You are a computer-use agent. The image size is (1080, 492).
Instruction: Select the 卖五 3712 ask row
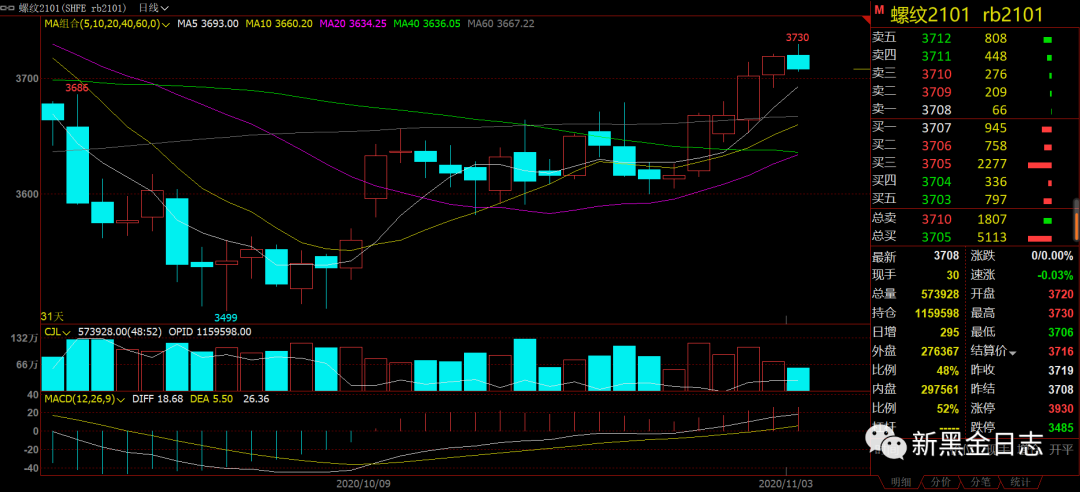coord(973,39)
